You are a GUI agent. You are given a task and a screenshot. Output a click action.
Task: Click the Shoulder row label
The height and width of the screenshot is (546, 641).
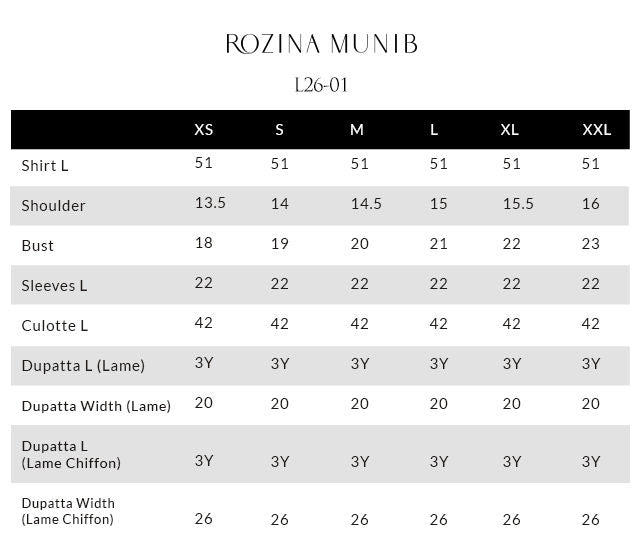click(54, 206)
